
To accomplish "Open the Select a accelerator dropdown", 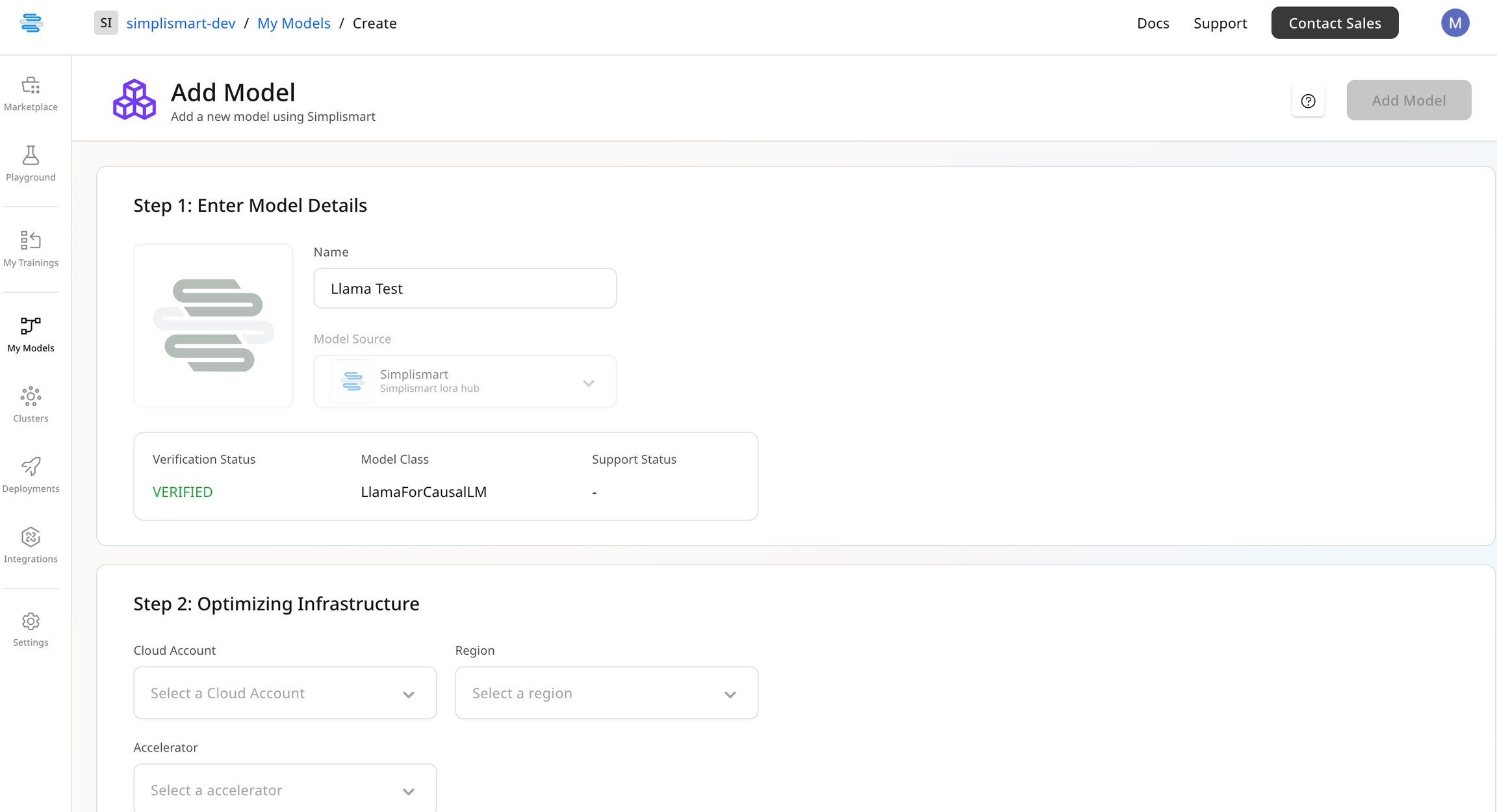I will (x=285, y=789).
